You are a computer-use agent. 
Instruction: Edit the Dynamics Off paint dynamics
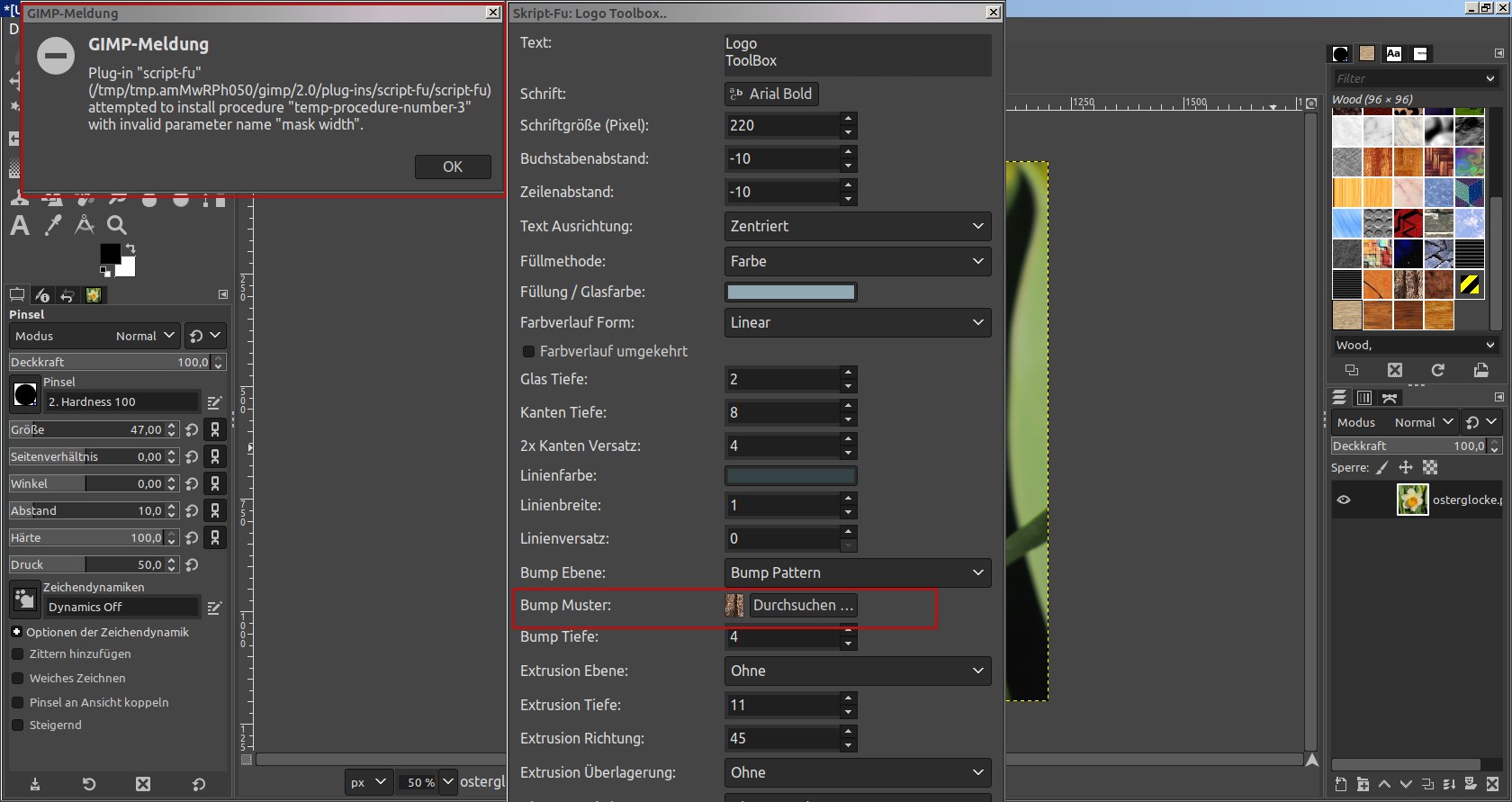tap(214, 608)
